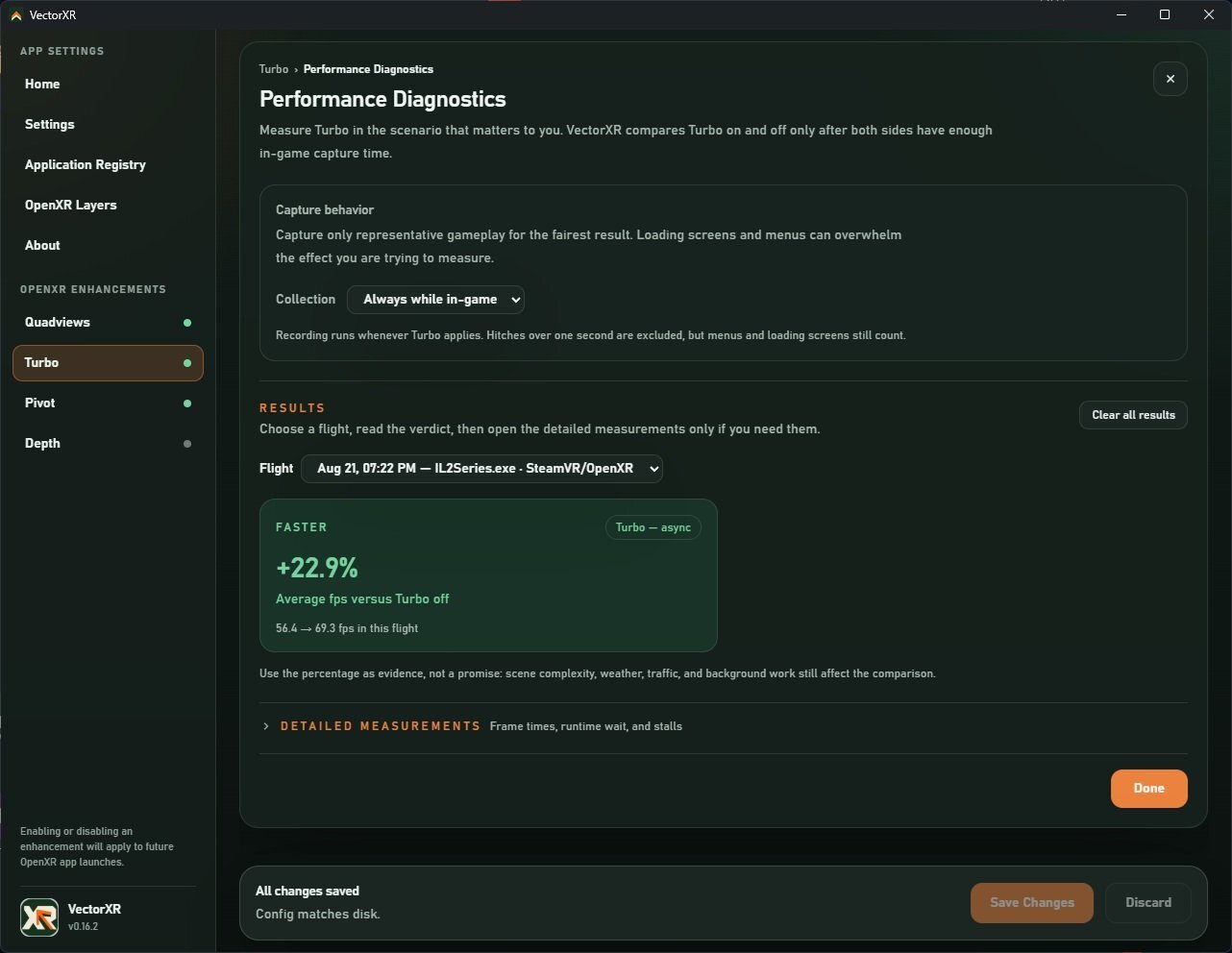1232x953 pixels.
Task: Click the Turbo green status dot
Action: click(187, 363)
